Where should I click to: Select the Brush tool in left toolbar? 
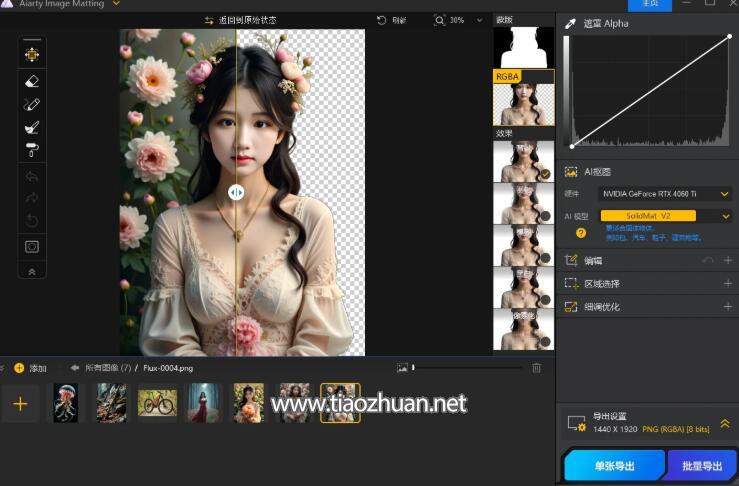[x=32, y=127]
